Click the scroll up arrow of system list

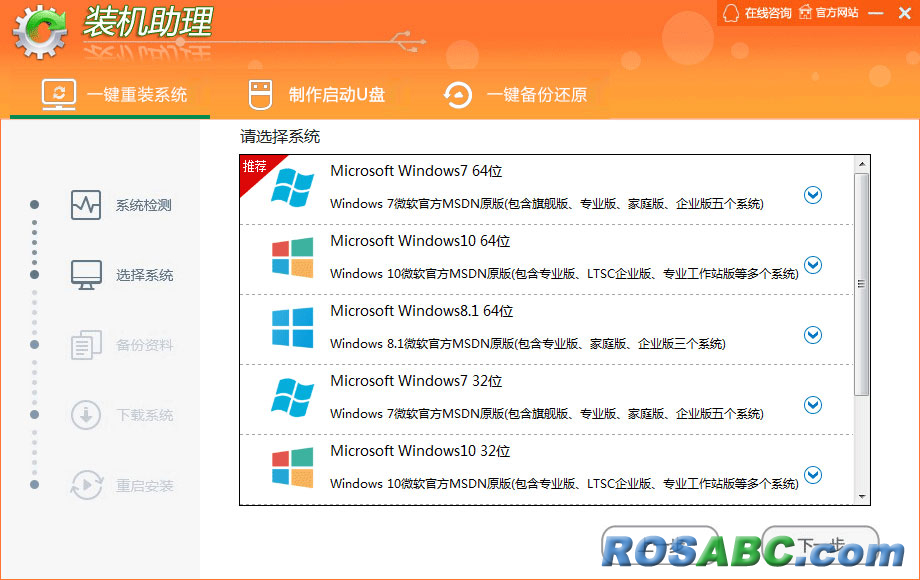(862, 164)
